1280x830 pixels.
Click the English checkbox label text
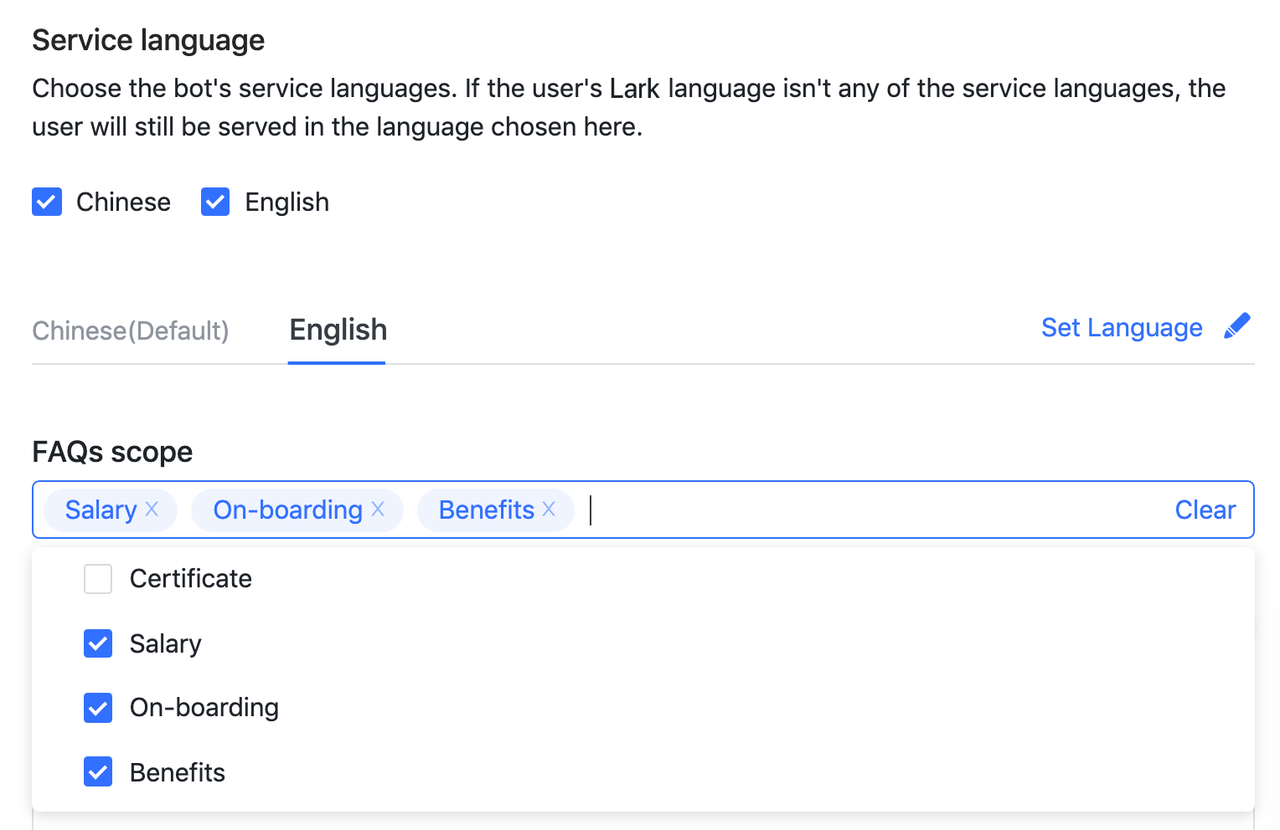pyautogui.click(x=287, y=202)
